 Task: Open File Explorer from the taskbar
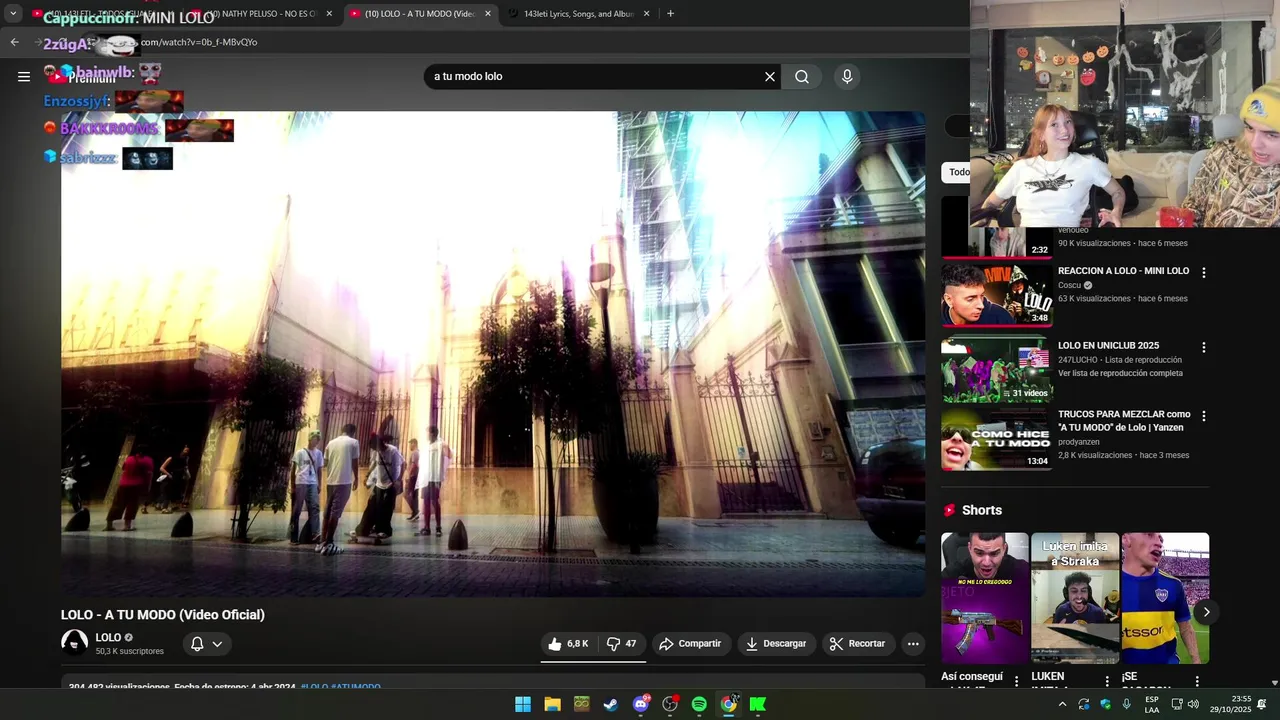click(x=552, y=704)
